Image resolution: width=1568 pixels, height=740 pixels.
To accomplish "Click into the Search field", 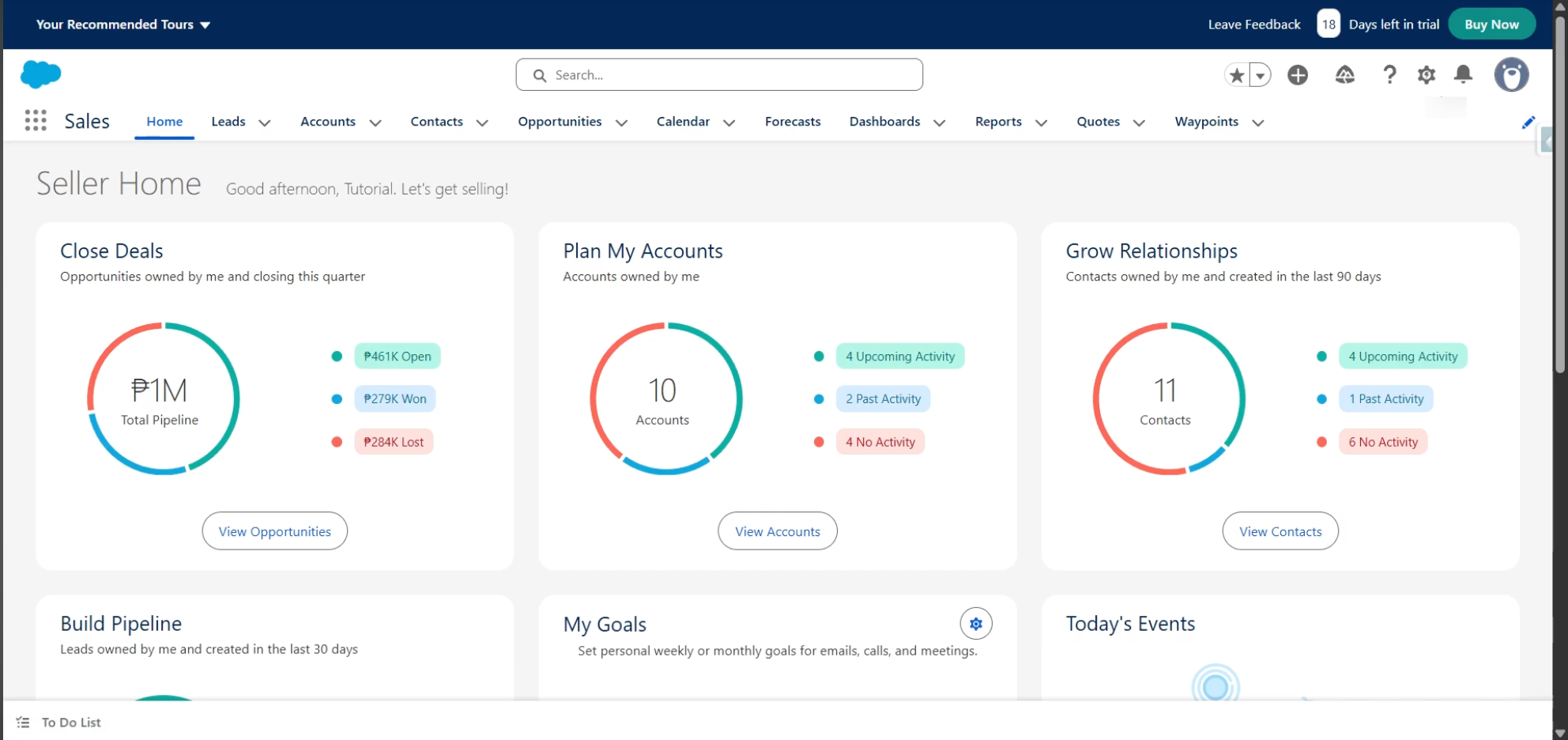I will tap(719, 75).
